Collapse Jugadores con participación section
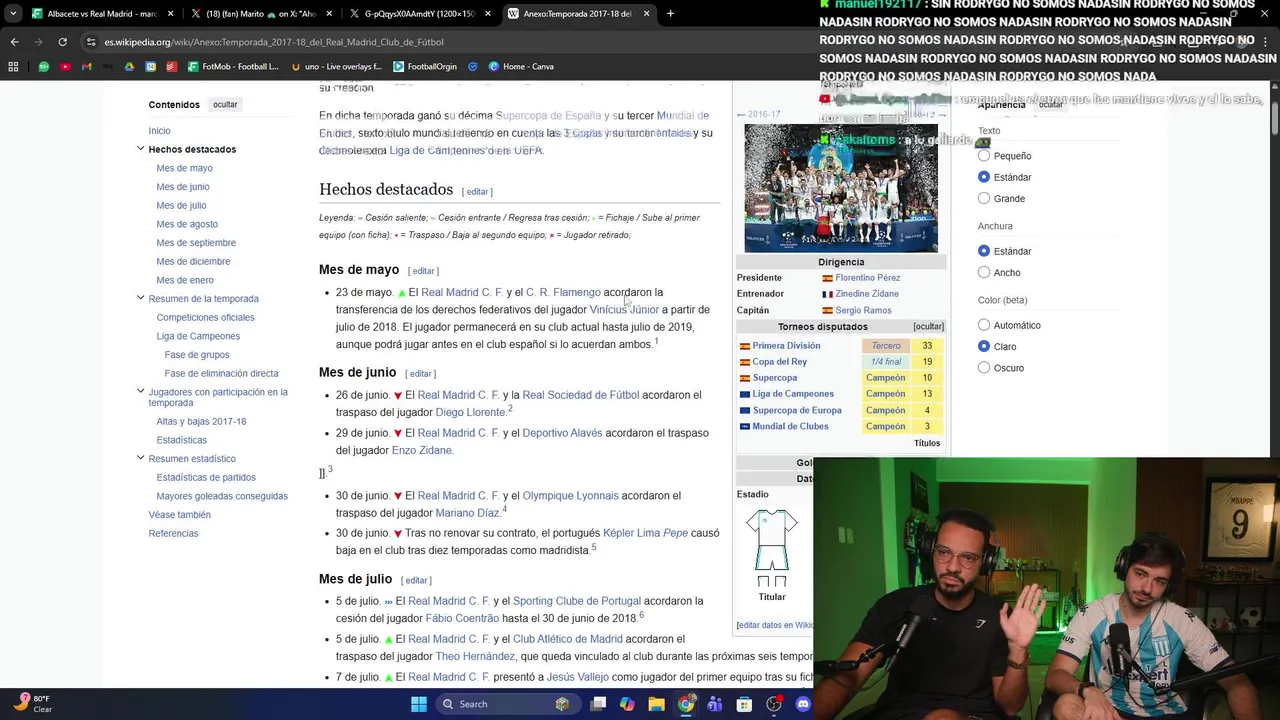 (x=140, y=392)
